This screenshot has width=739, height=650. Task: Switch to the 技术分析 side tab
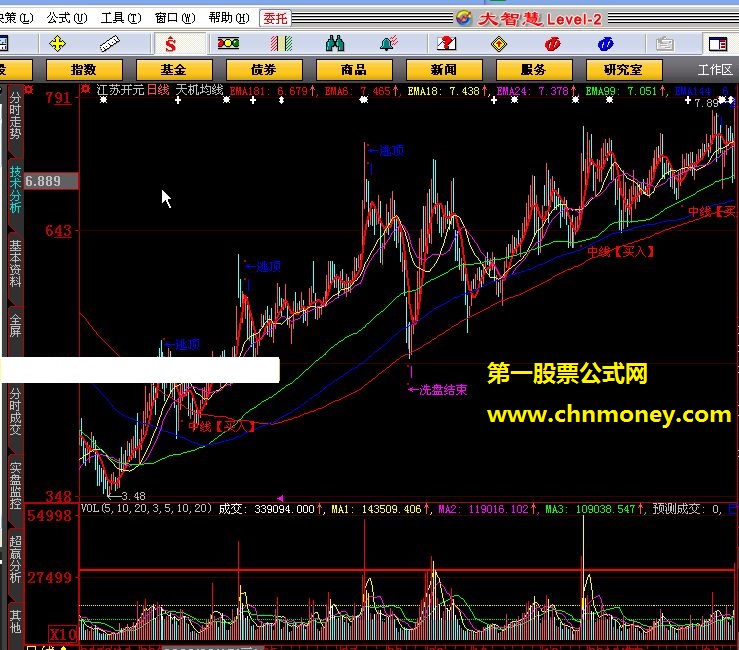pyautogui.click(x=15, y=190)
